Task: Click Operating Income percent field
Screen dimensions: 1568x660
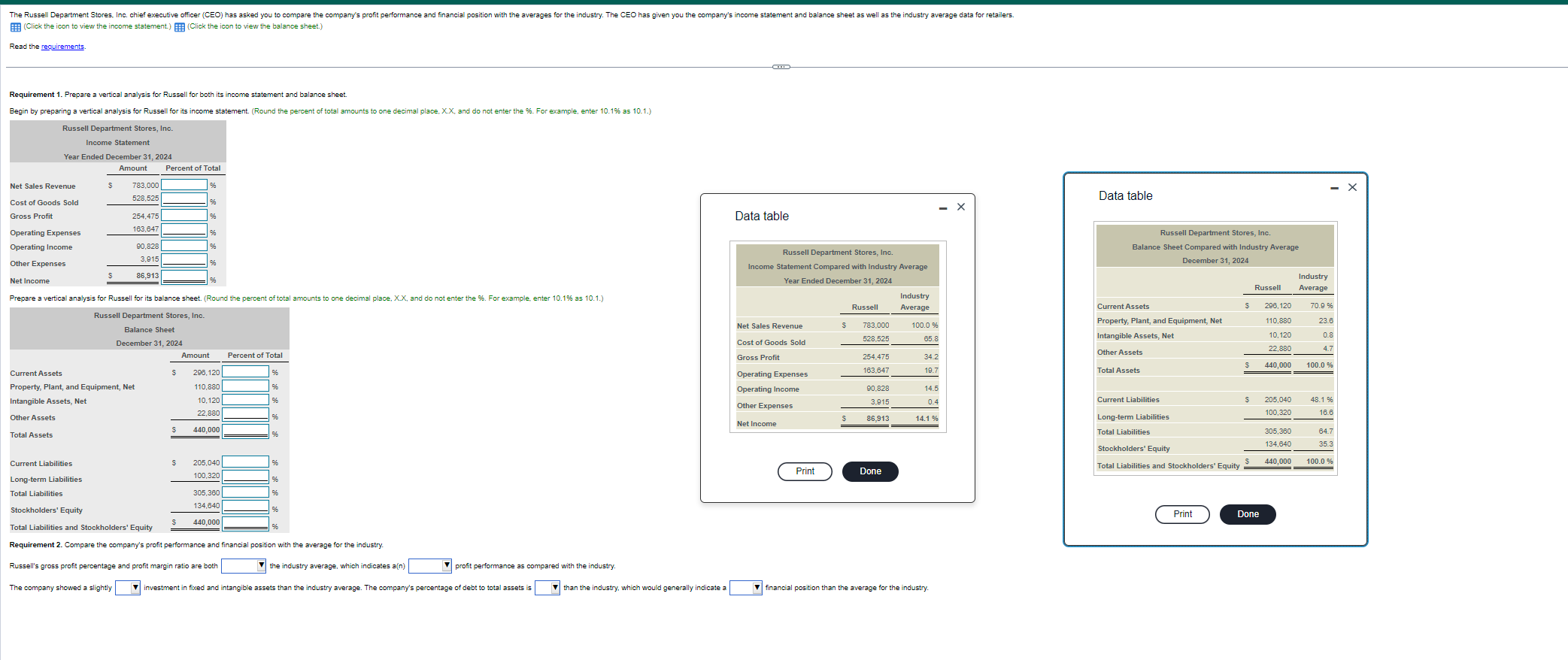Action: pos(184,245)
